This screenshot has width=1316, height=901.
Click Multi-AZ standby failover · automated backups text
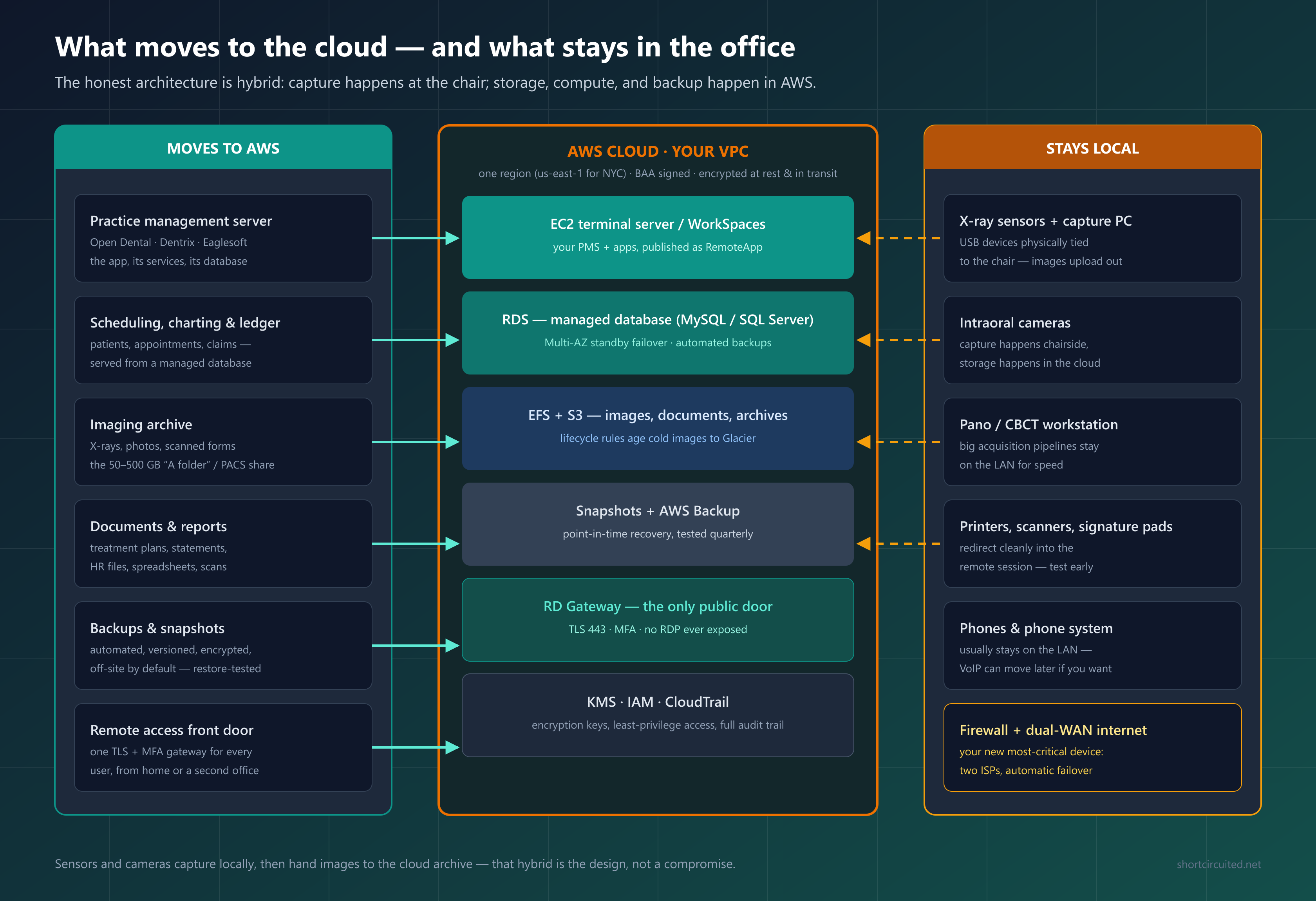pos(658,343)
